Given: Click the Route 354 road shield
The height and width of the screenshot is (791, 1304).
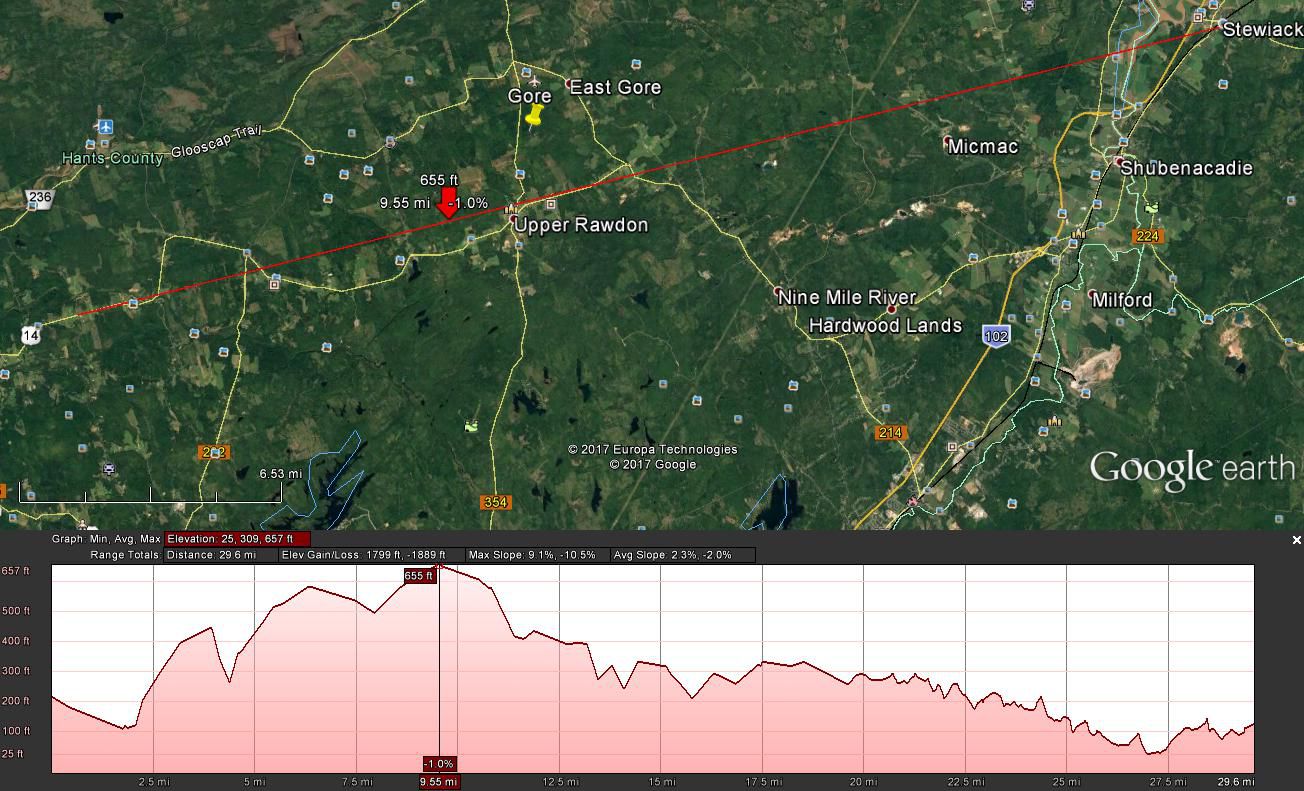Looking at the screenshot, I should click(495, 502).
